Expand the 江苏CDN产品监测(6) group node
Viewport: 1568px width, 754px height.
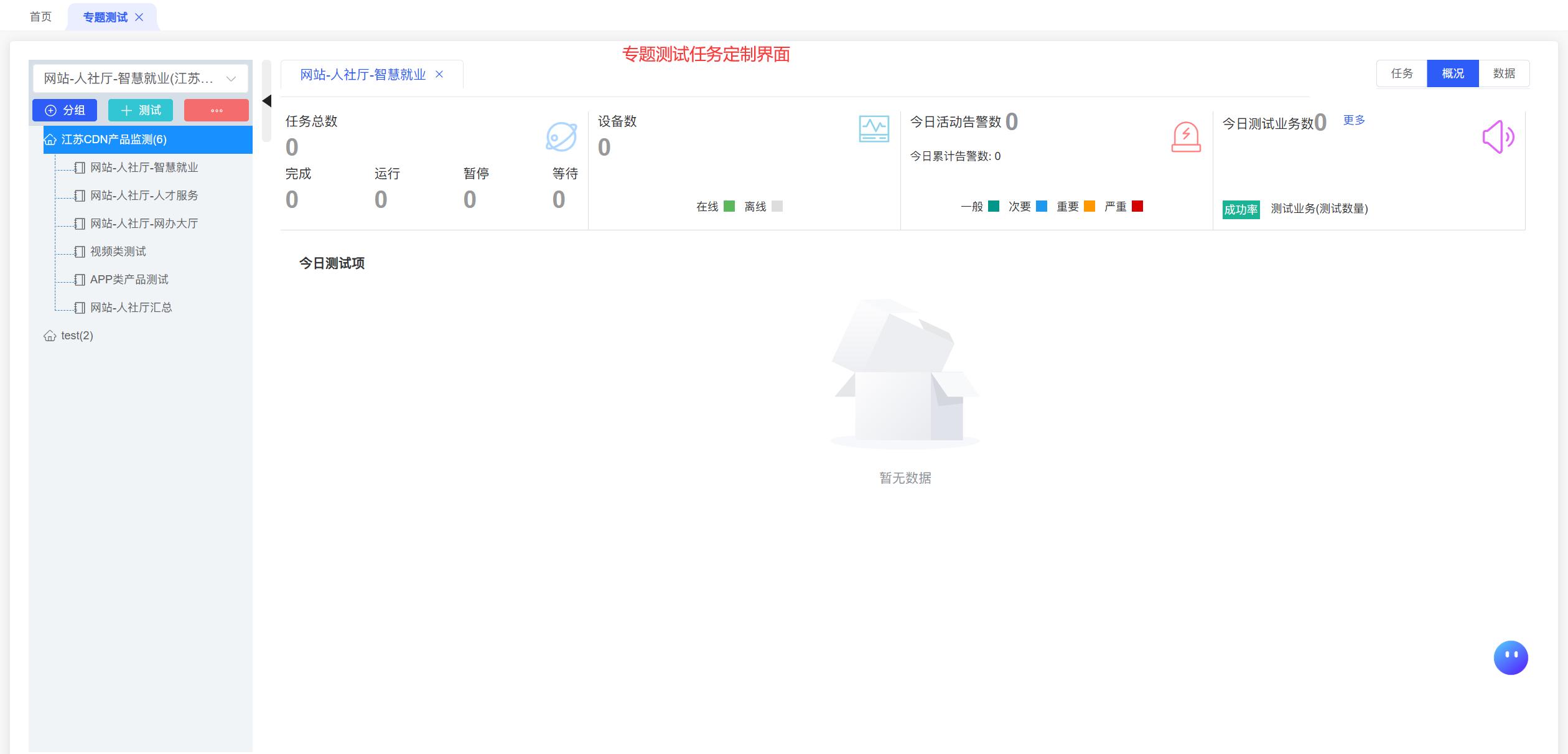click(148, 139)
